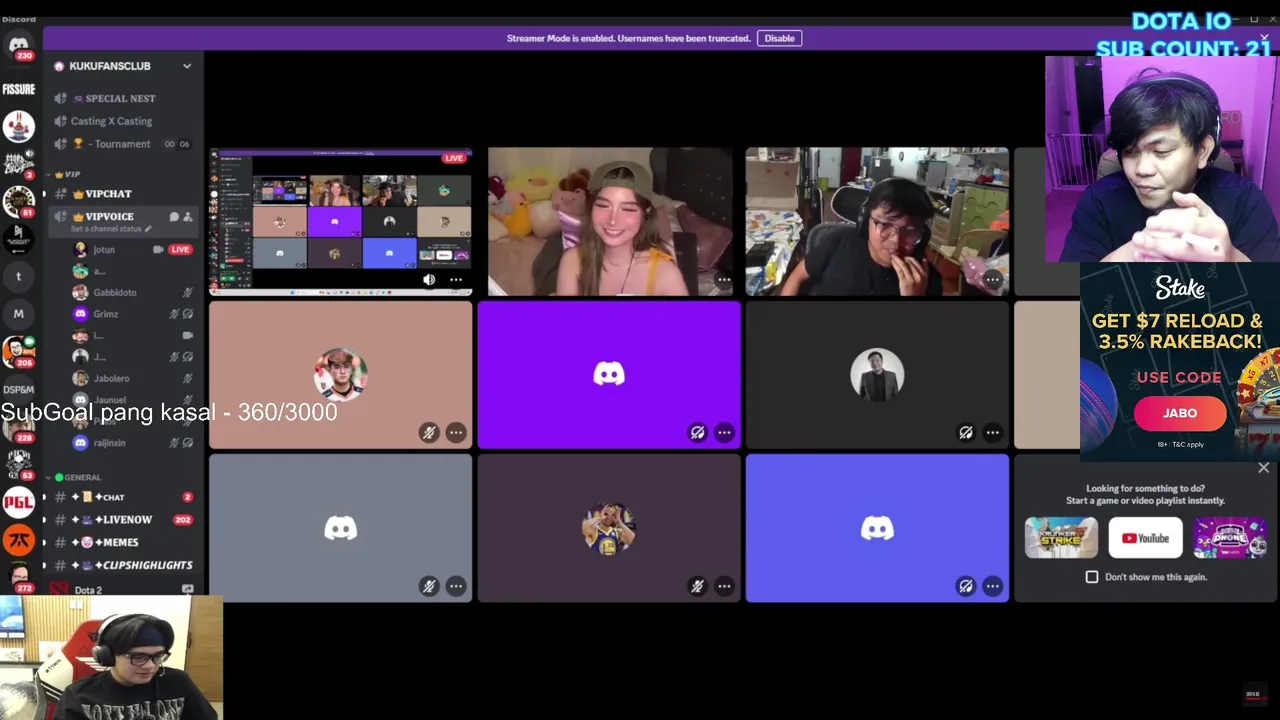Image resolution: width=1280 pixels, height=720 pixels.
Task: Expand the arrow beside MEMES channel
Action: (44, 542)
